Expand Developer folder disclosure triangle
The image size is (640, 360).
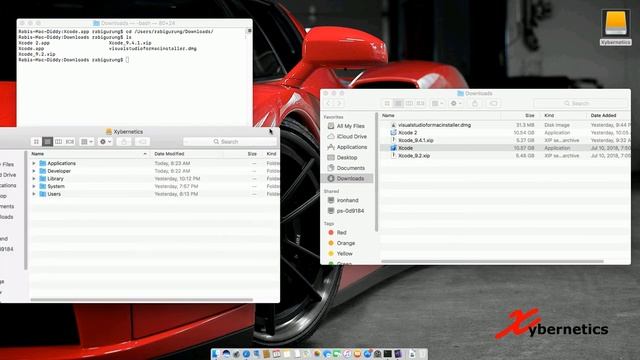pos(34,171)
